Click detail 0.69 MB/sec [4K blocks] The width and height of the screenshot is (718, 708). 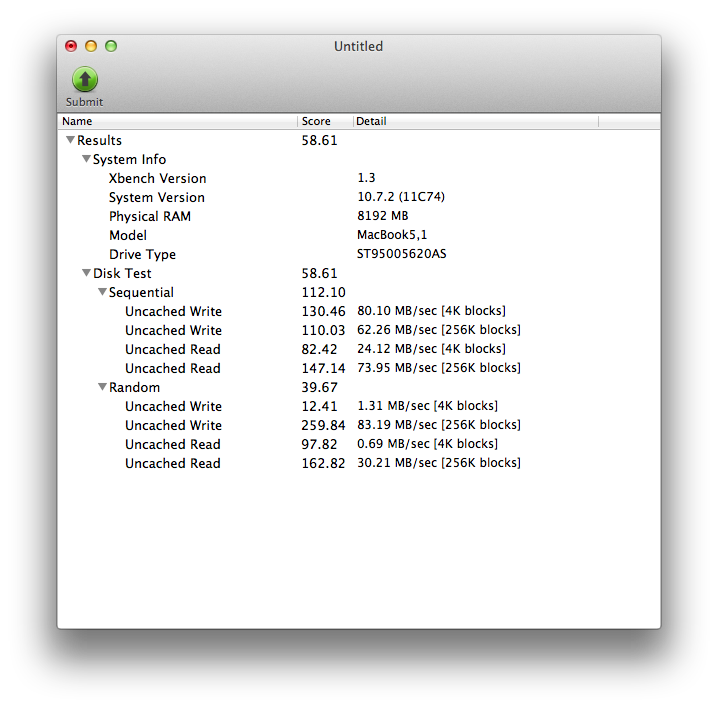coord(428,444)
